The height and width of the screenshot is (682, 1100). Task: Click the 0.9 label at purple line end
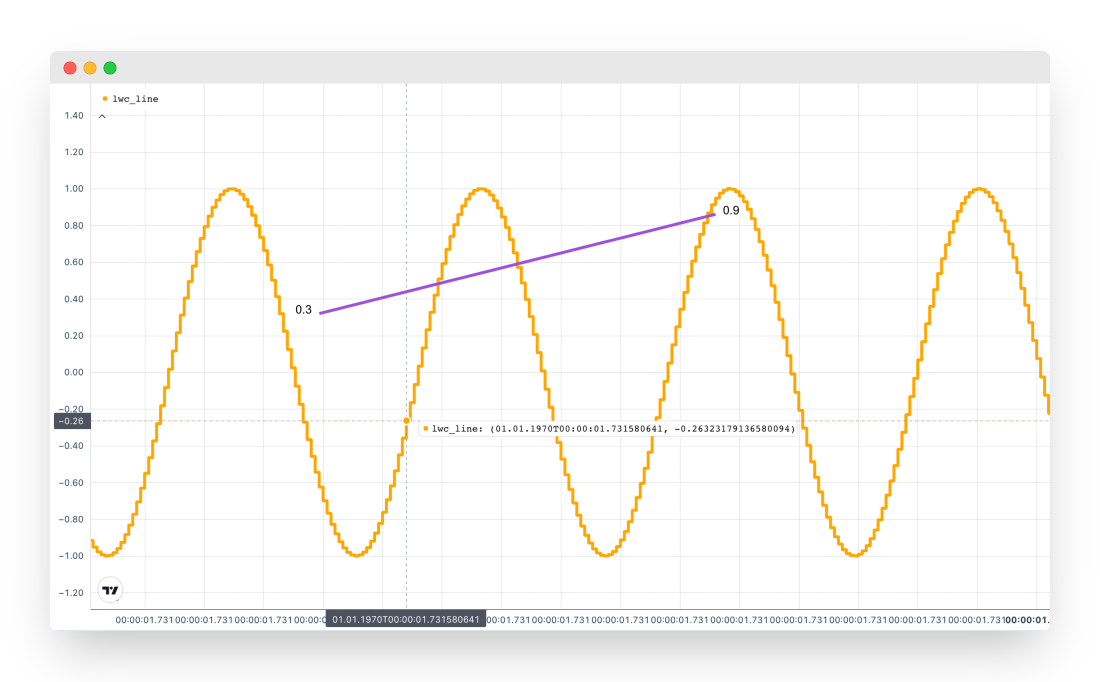click(731, 211)
